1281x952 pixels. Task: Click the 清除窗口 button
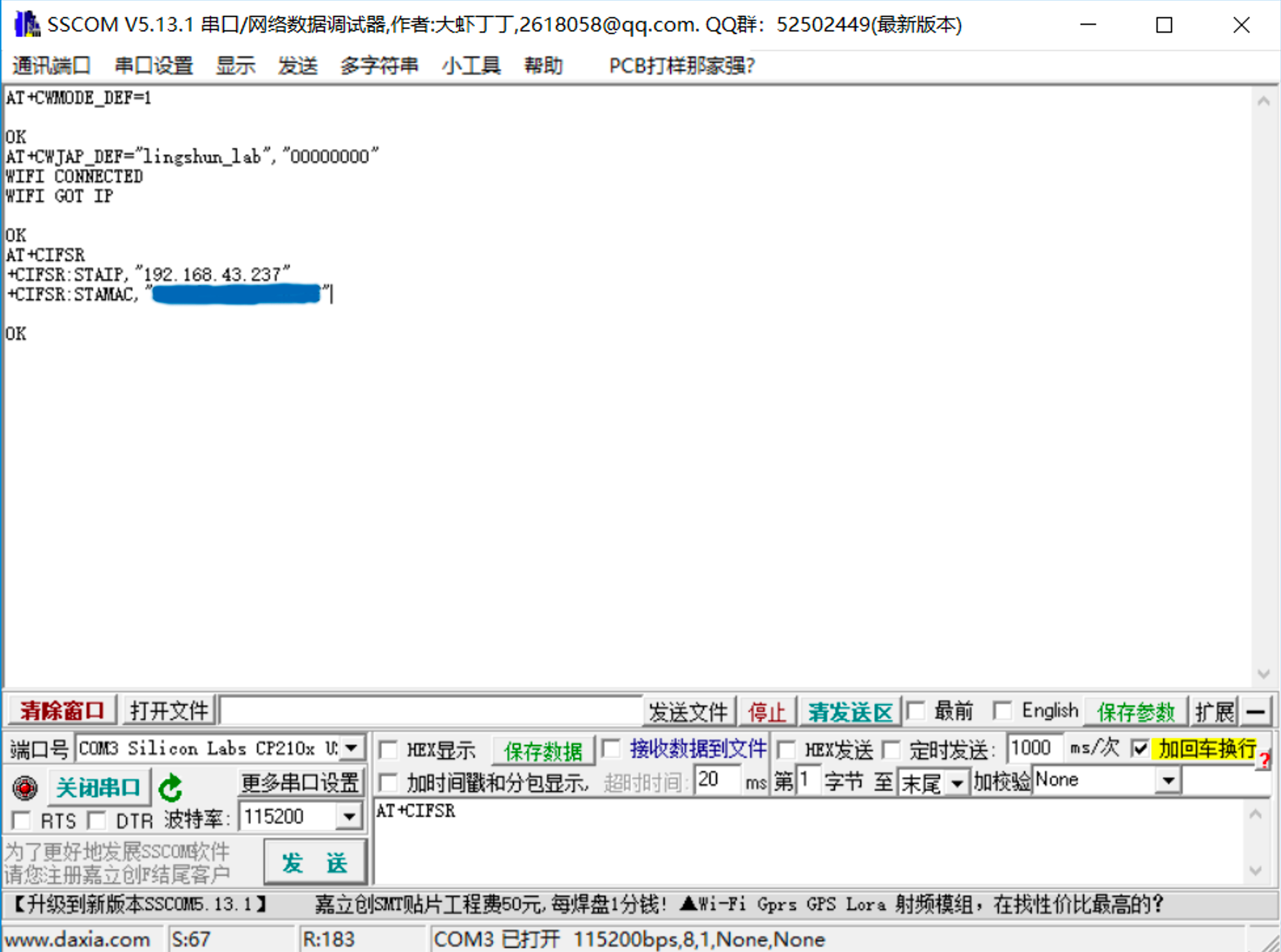[x=62, y=711]
